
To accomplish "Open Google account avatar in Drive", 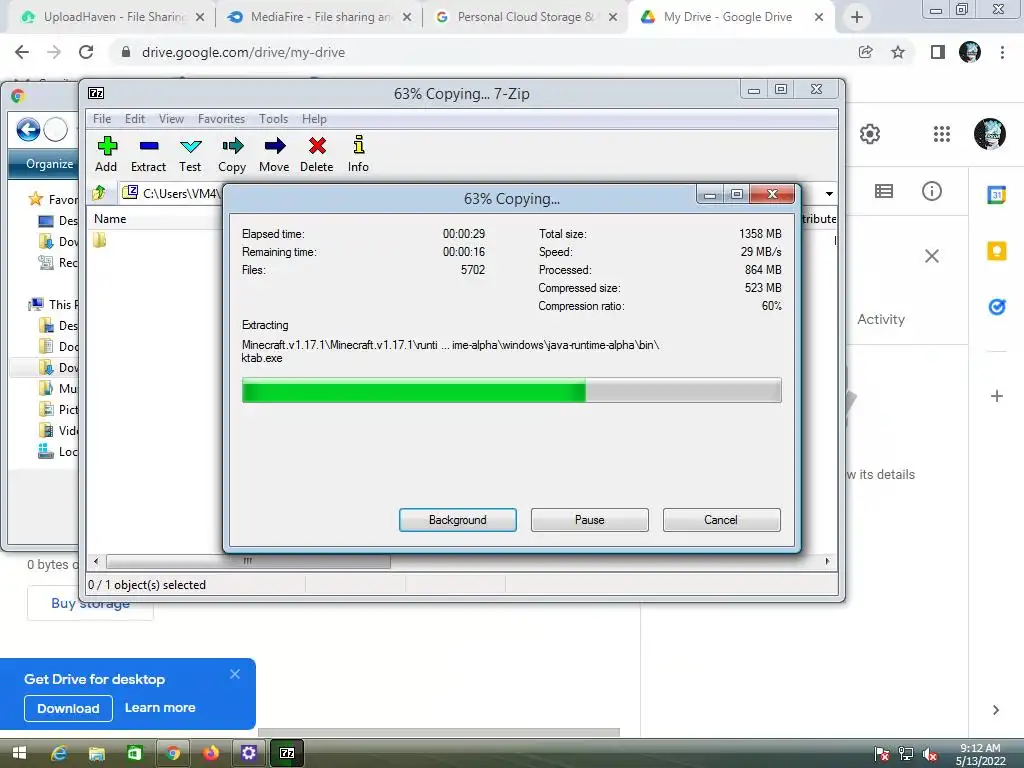I will 989,134.
